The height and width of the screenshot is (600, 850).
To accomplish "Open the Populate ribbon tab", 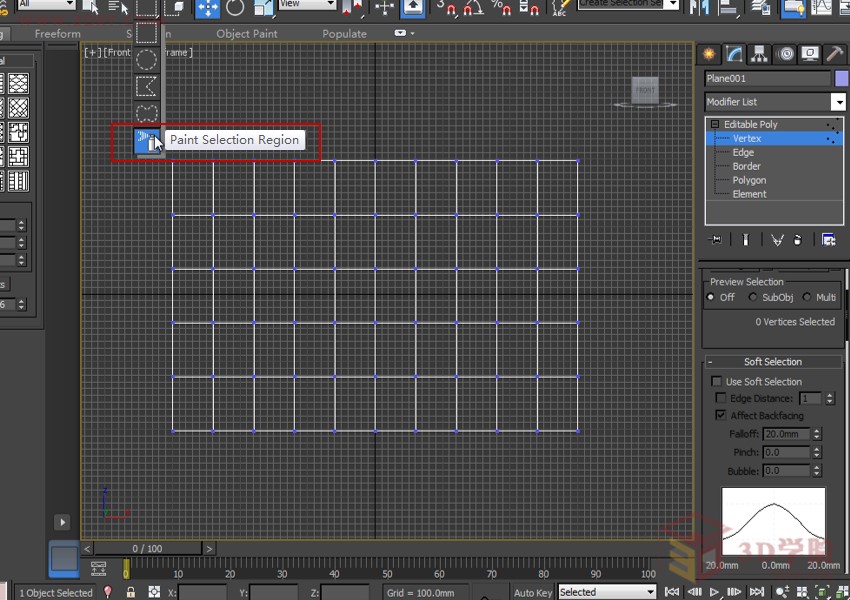I will pos(344,34).
